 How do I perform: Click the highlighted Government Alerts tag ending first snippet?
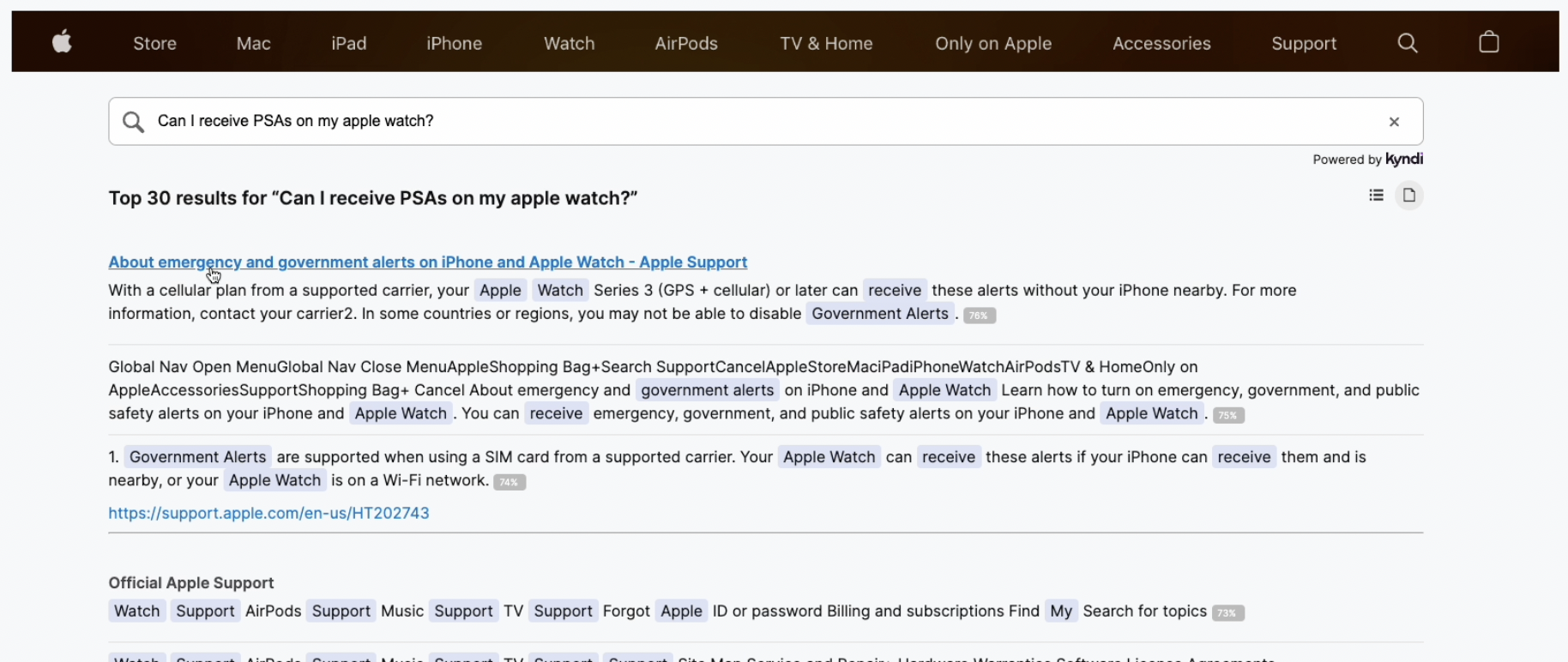880,314
